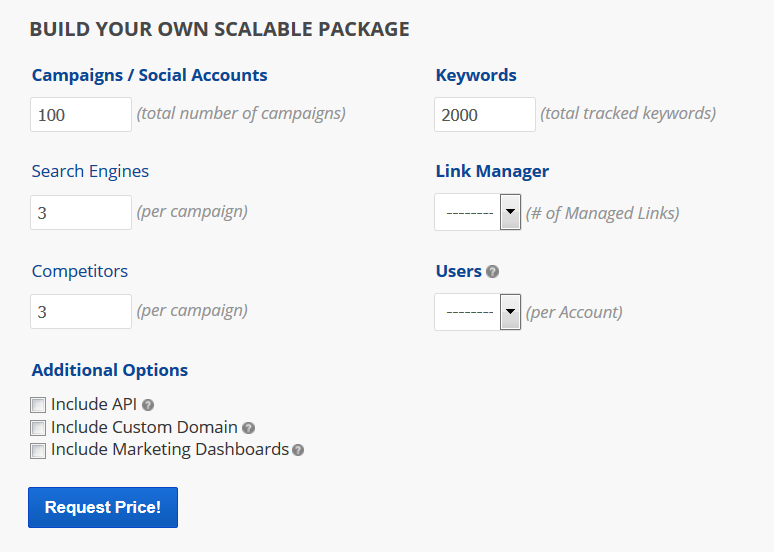Click the Build Your Own Scalable Package title
The width and height of the screenshot is (774, 552).
[x=219, y=29]
